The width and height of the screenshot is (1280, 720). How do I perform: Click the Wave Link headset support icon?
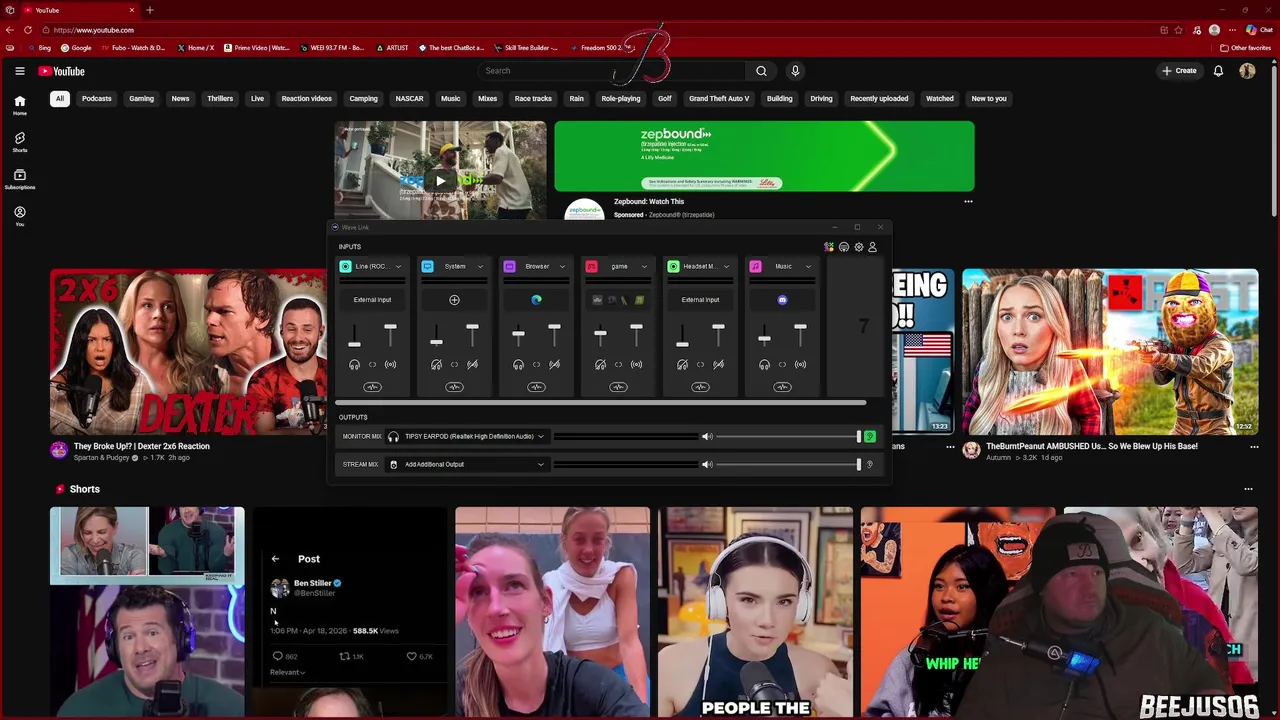click(844, 247)
